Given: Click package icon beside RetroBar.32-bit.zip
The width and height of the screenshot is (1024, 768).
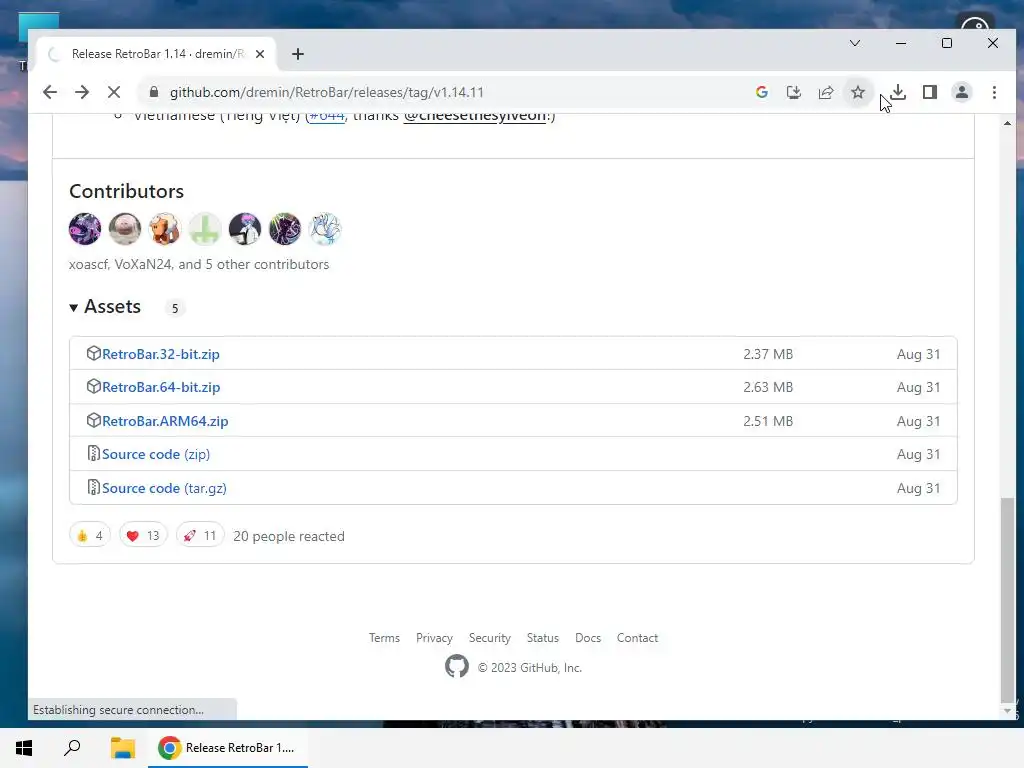Looking at the screenshot, I should coord(93,353).
